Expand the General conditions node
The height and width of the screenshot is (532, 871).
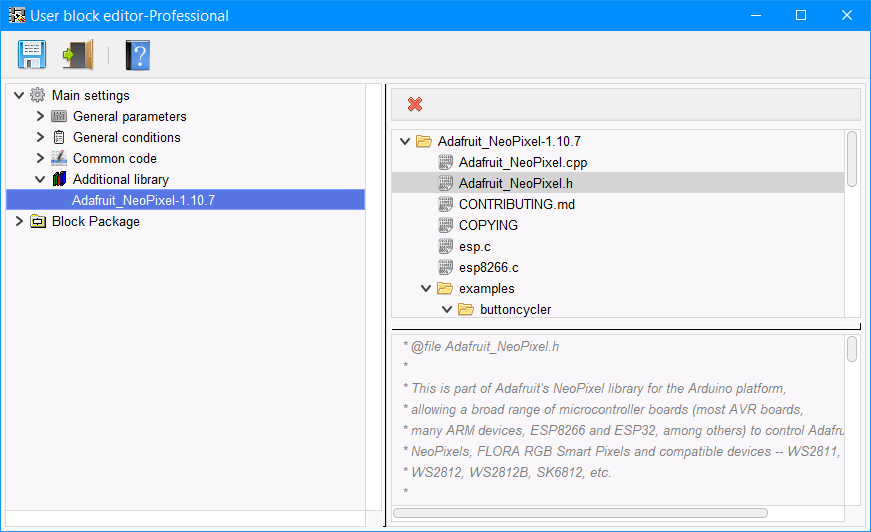pos(40,137)
